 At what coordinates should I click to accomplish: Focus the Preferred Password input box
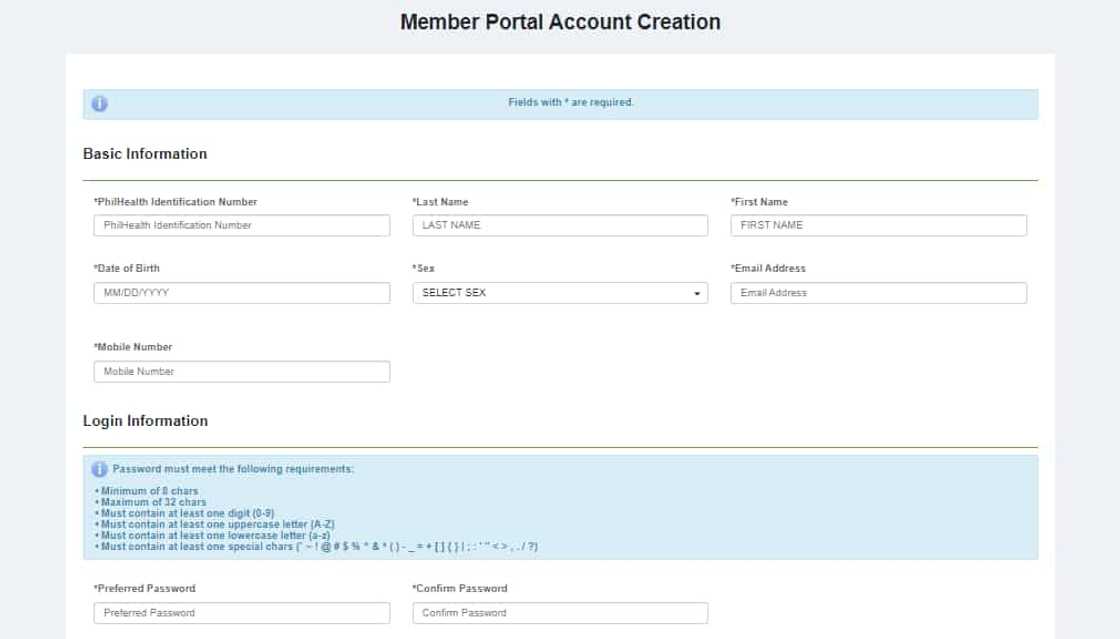[241, 613]
